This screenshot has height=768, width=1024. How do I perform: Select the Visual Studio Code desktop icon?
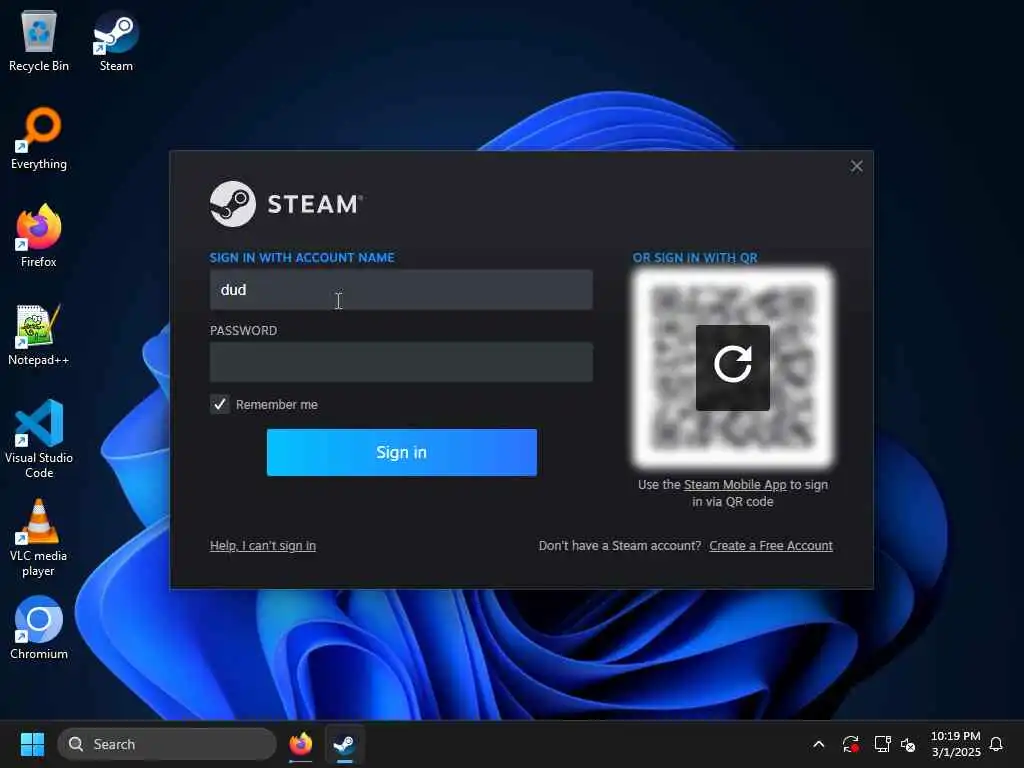pos(39,439)
